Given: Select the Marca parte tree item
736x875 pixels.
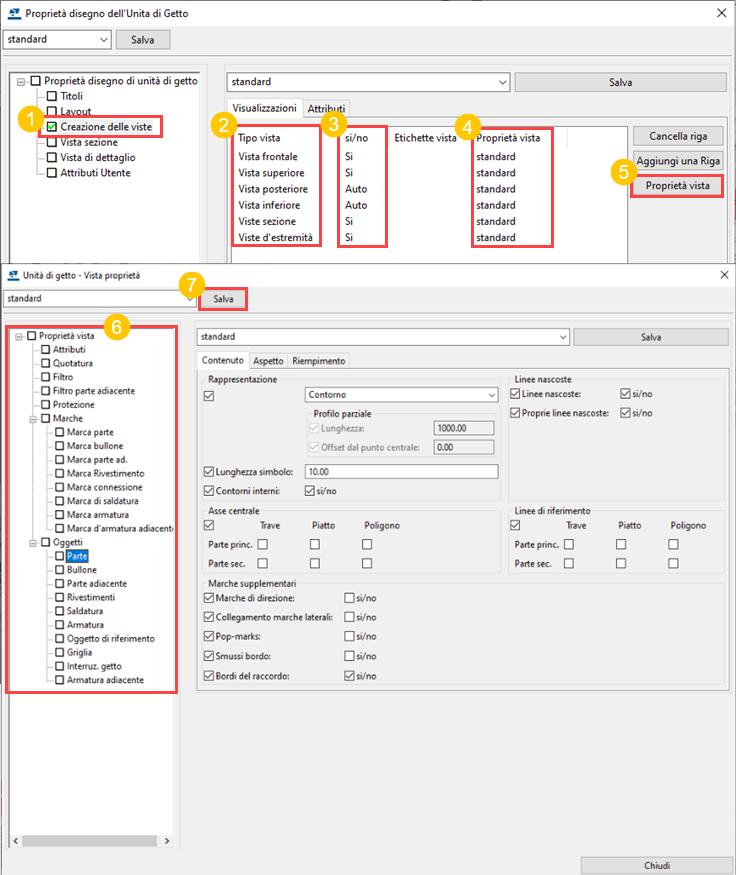Looking at the screenshot, I should point(90,432).
